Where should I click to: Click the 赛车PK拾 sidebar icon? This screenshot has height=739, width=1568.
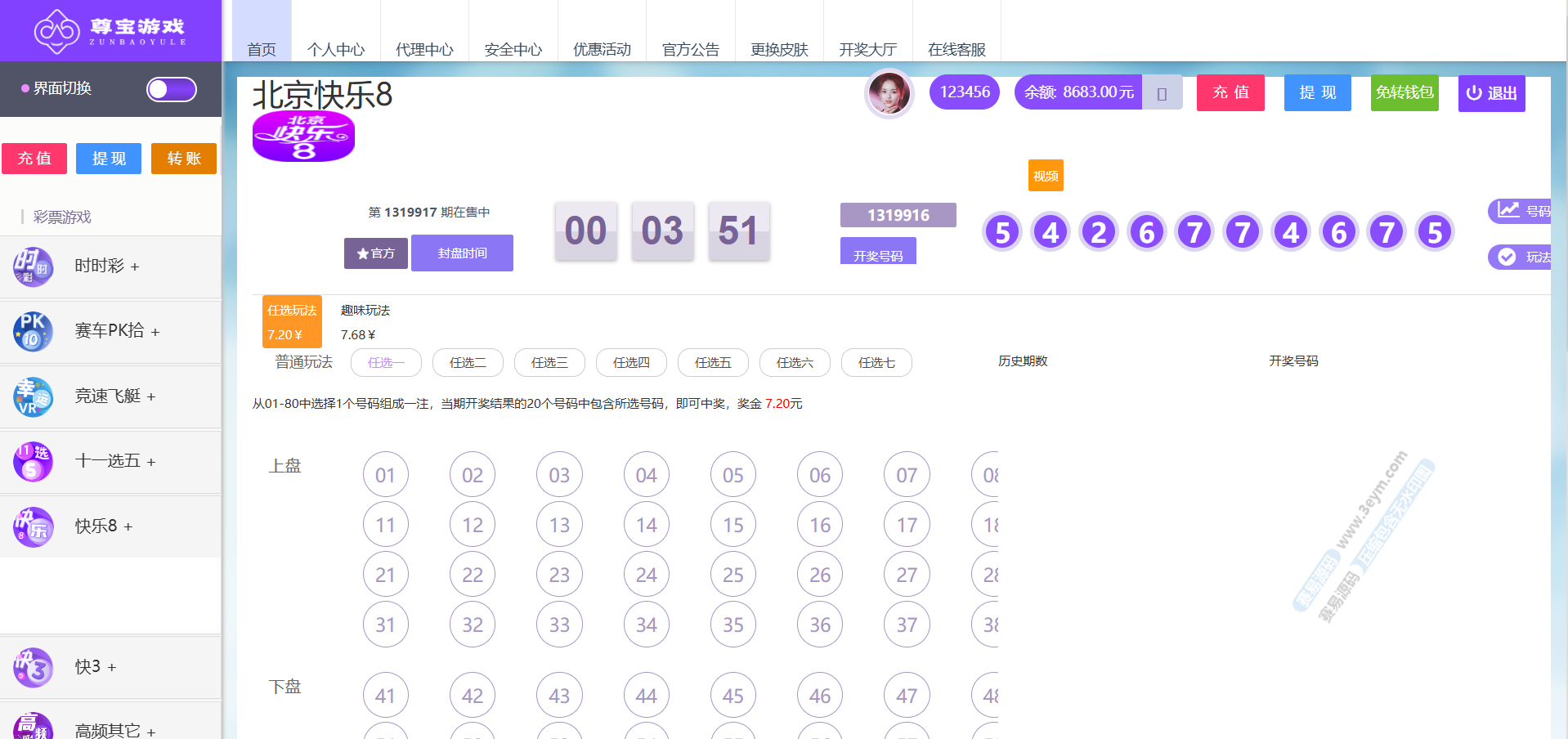pyautogui.click(x=33, y=331)
